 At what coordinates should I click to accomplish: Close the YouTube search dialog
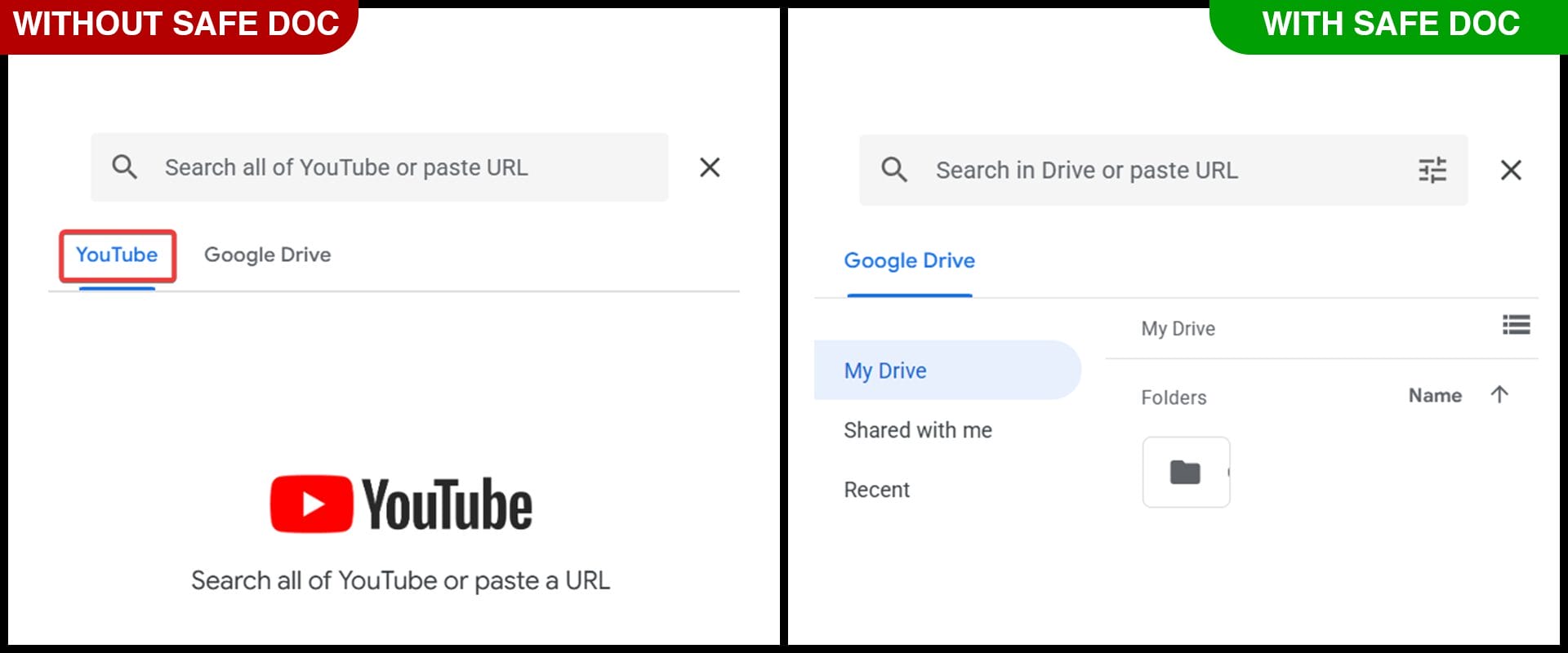[x=710, y=167]
